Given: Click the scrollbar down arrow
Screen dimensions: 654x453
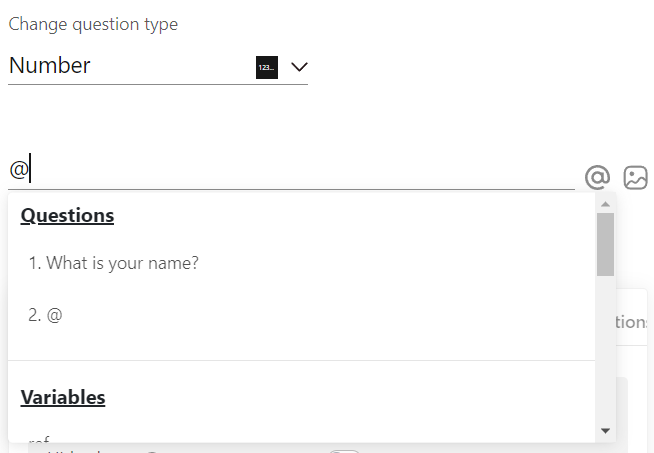Looking at the screenshot, I should click(x=606, y=430).
